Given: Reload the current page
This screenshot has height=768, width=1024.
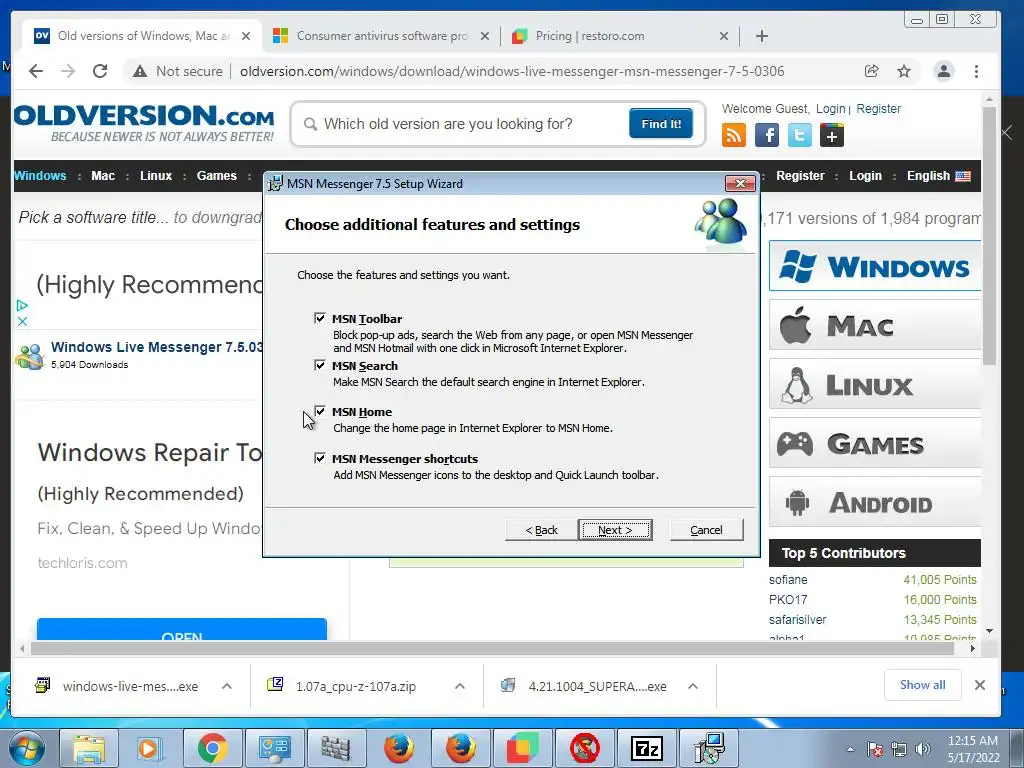Looking at the screenshot, I should tap(100, 71).
